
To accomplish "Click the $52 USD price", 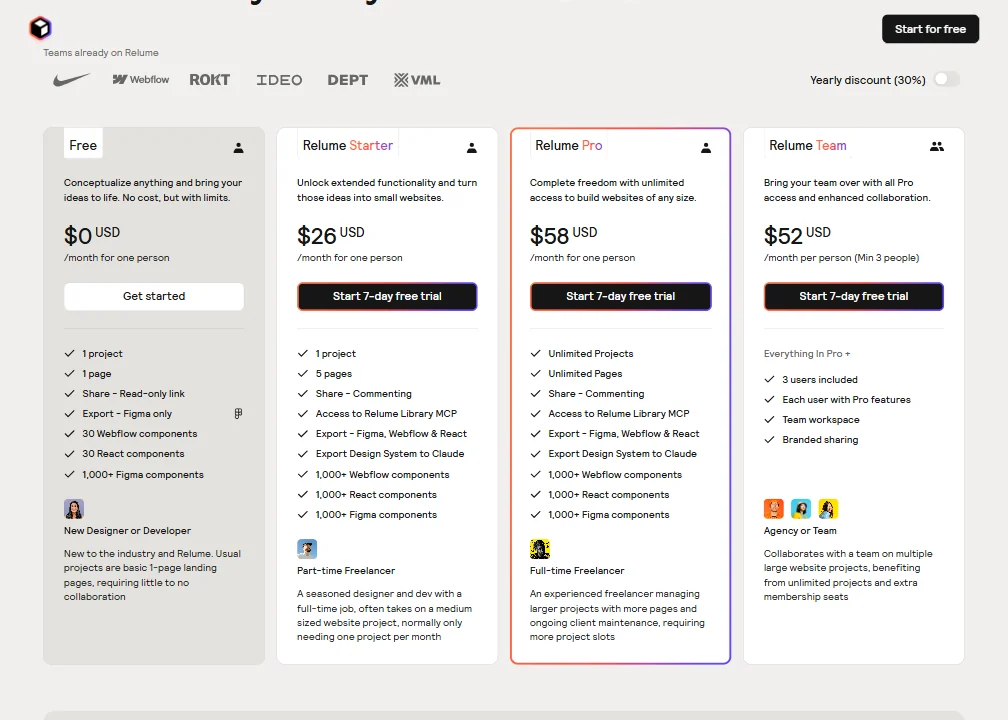I will pyautogui.click(x=797, y=235).
